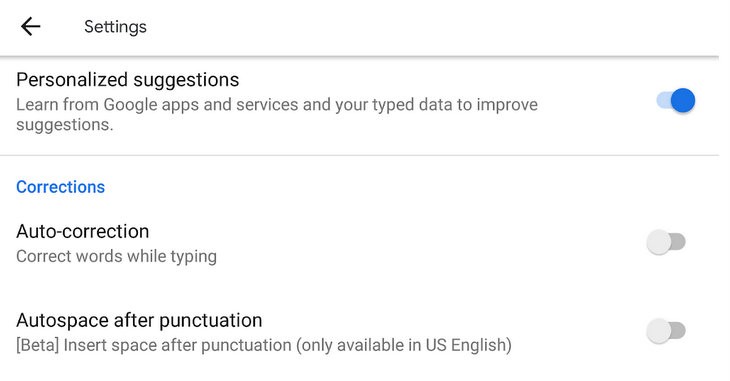Click the Settings title in header
Image resolution: width=730 pixels, height=381 pixels.
tap(115, 27)
